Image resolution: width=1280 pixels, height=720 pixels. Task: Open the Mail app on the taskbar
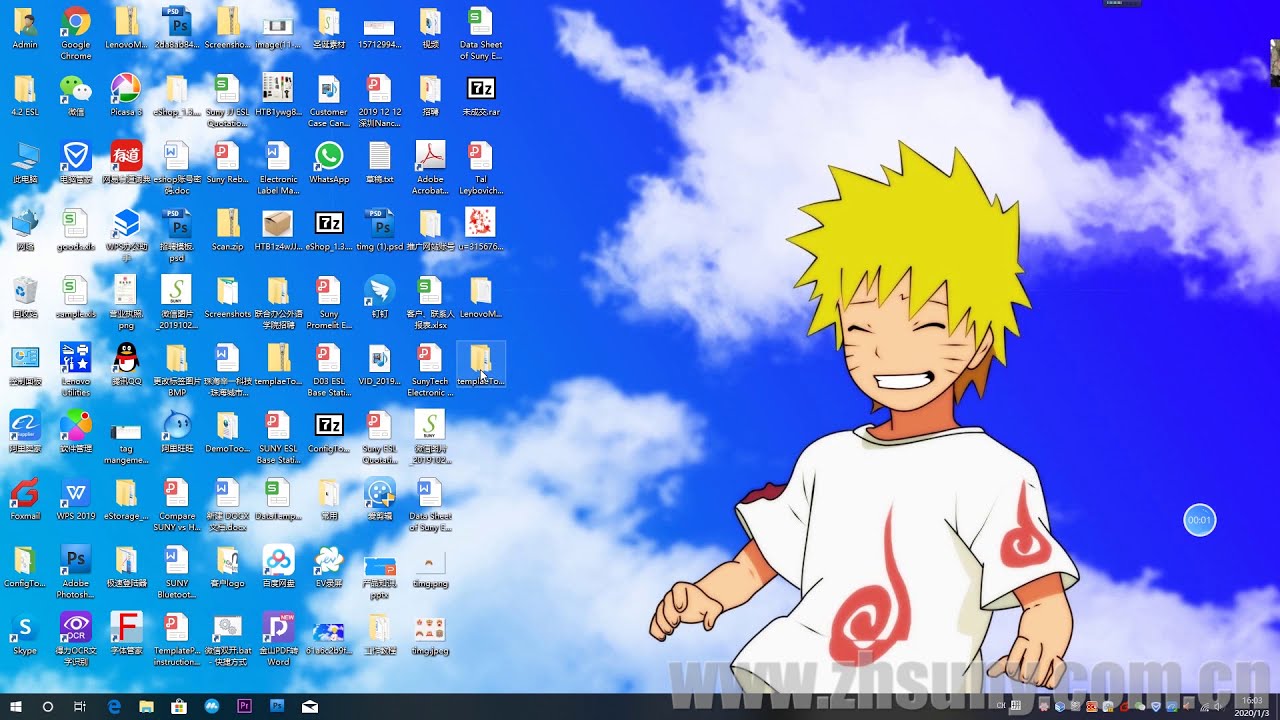tap(310, 706)
